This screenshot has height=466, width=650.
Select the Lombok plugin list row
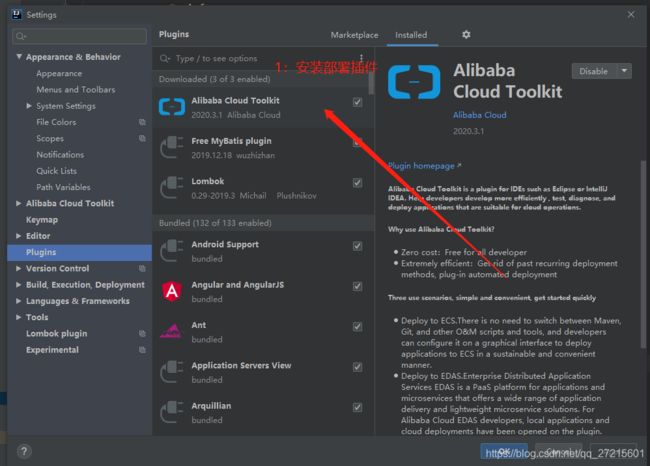coord(263,188)
